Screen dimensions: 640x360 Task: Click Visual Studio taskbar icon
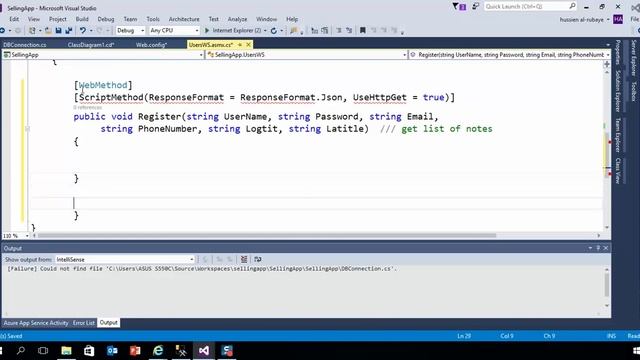coord(204,351)
